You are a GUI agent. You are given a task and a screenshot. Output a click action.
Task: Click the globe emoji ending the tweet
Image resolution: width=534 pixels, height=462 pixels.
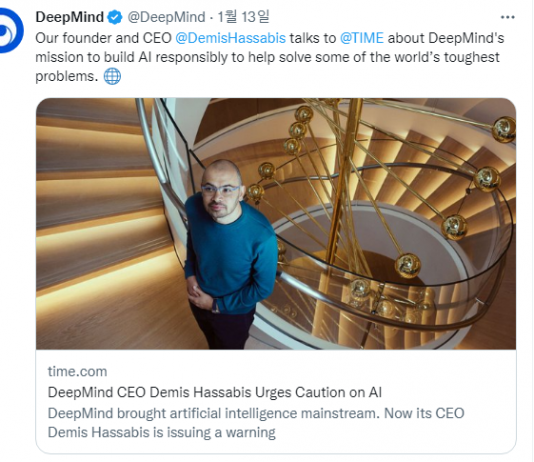112,76
